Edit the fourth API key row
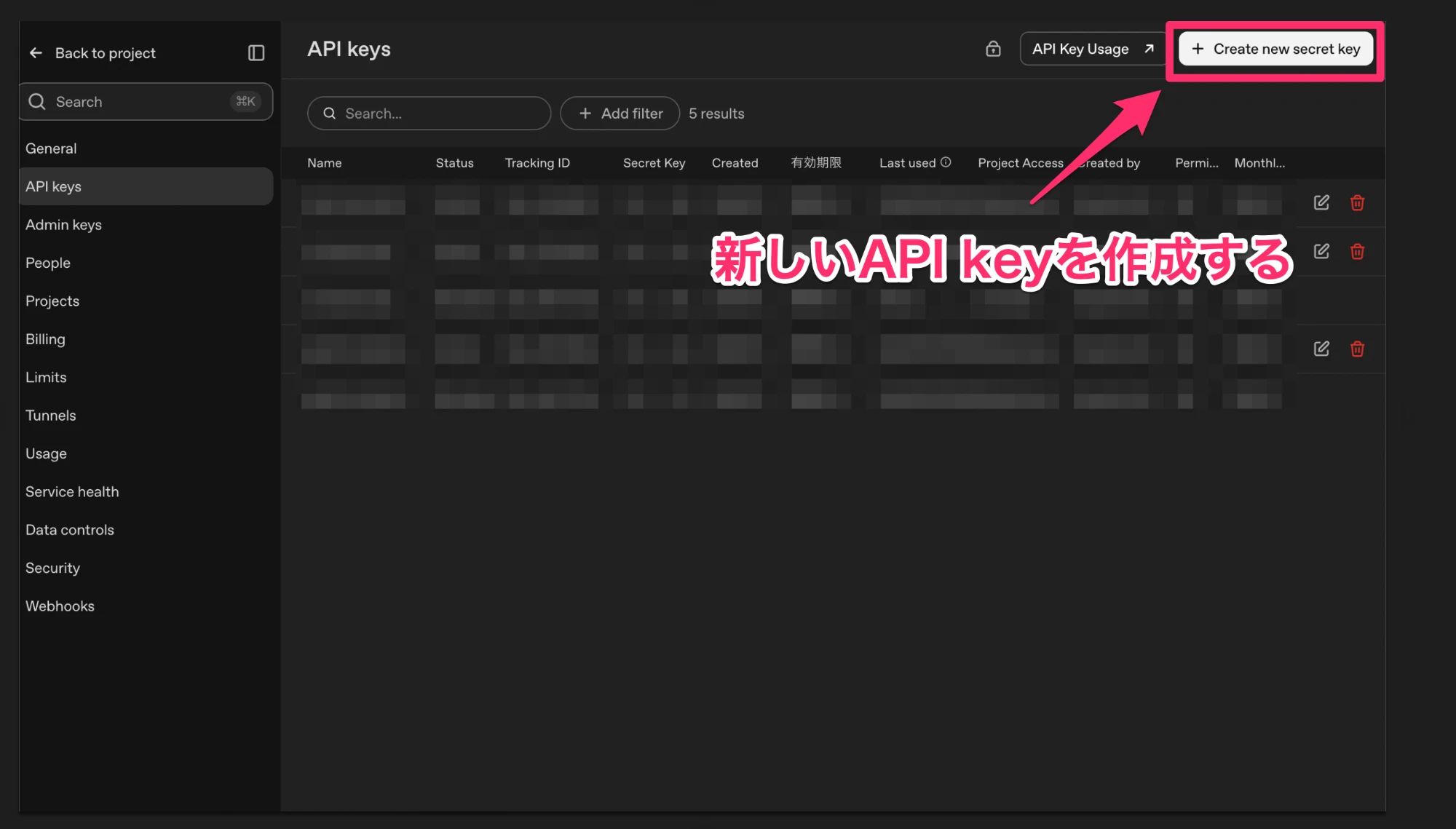The image size is (1456, 829). (x=1321, y=349)
